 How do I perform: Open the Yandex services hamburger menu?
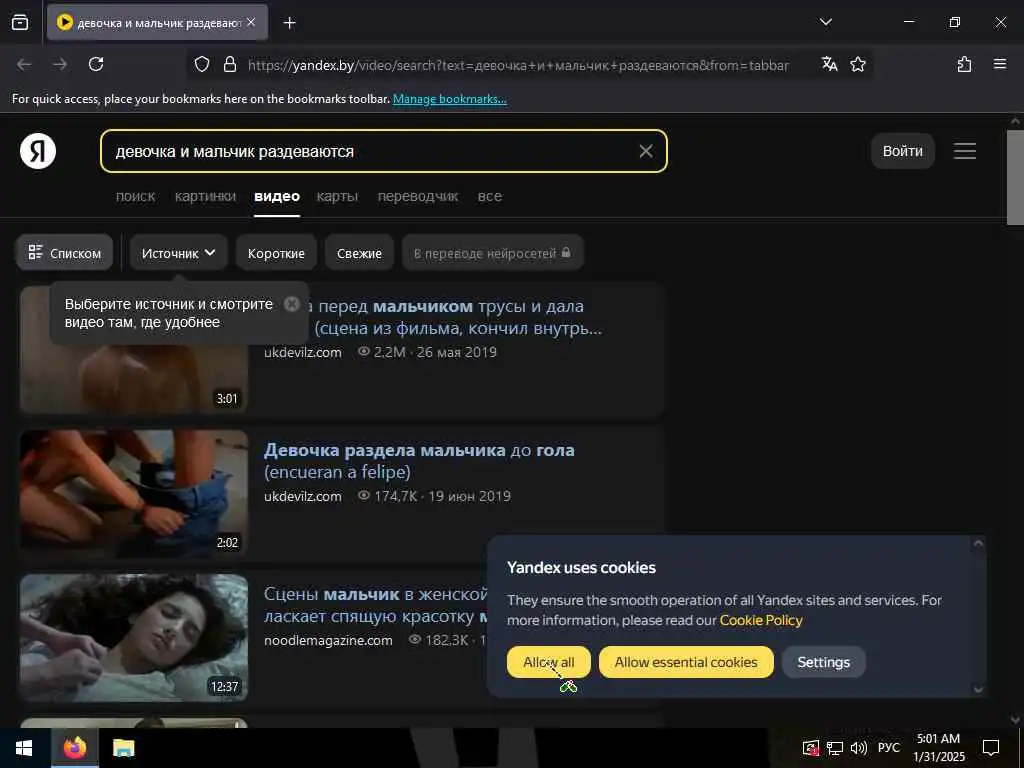(965, 151)
